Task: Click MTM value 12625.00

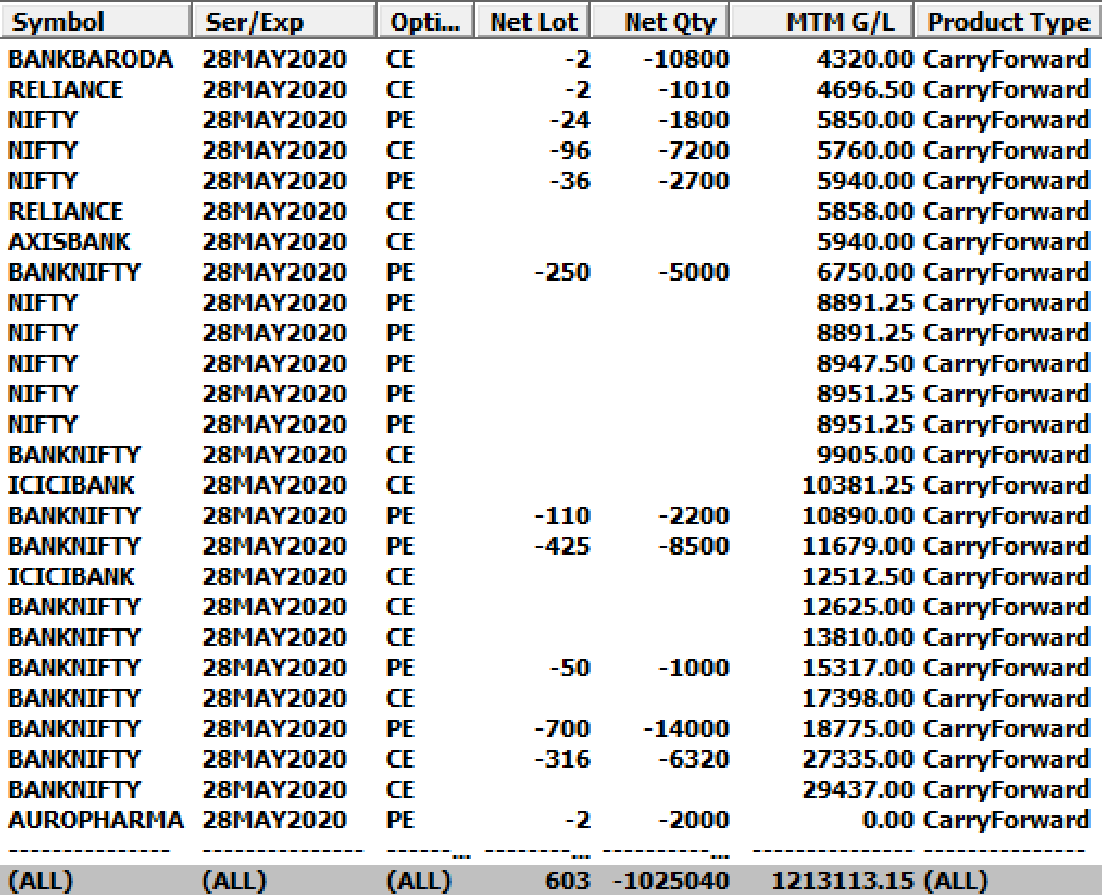Action: (x=858, y=607)
